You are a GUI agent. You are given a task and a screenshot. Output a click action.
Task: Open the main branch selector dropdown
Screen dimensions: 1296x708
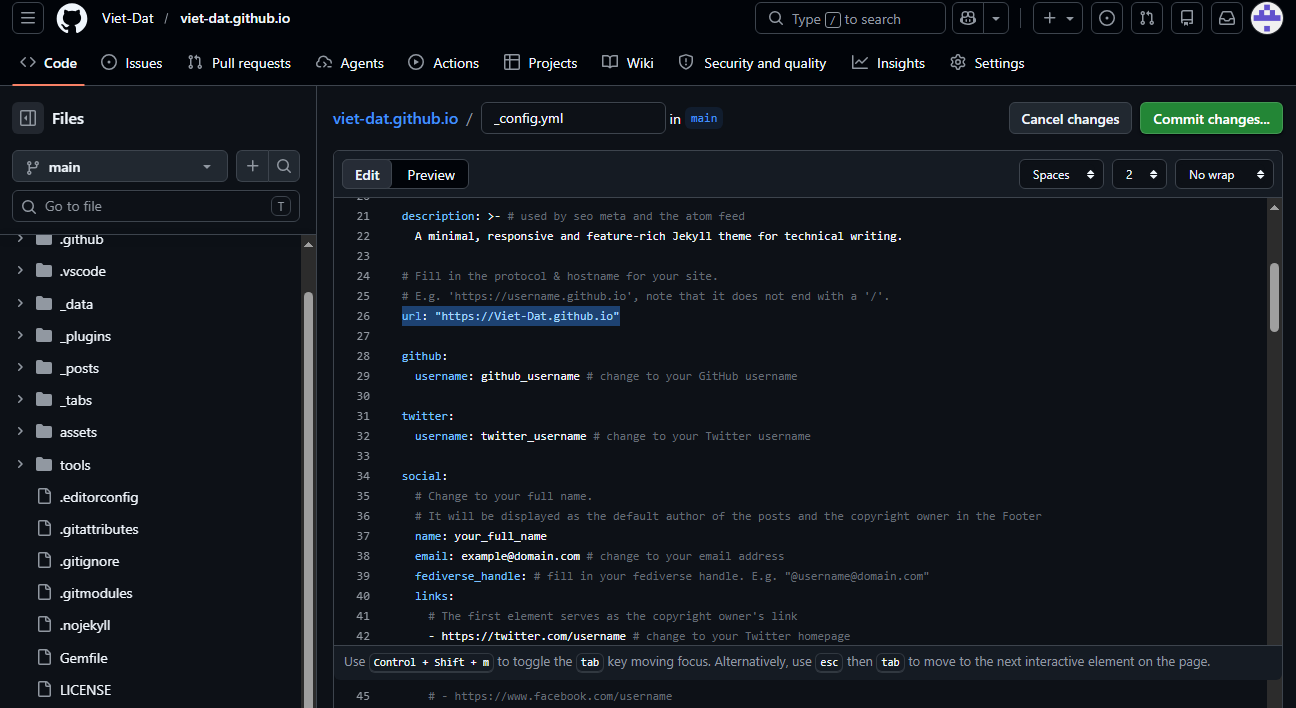(x=120, y=167)
